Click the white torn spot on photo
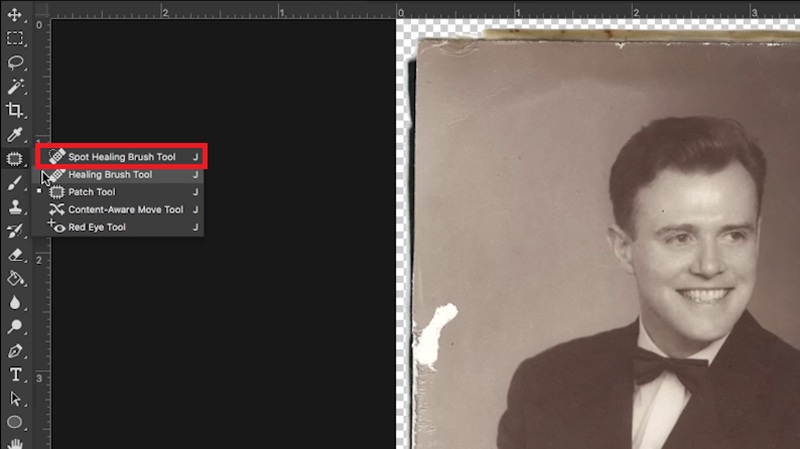 click(438, 337)
